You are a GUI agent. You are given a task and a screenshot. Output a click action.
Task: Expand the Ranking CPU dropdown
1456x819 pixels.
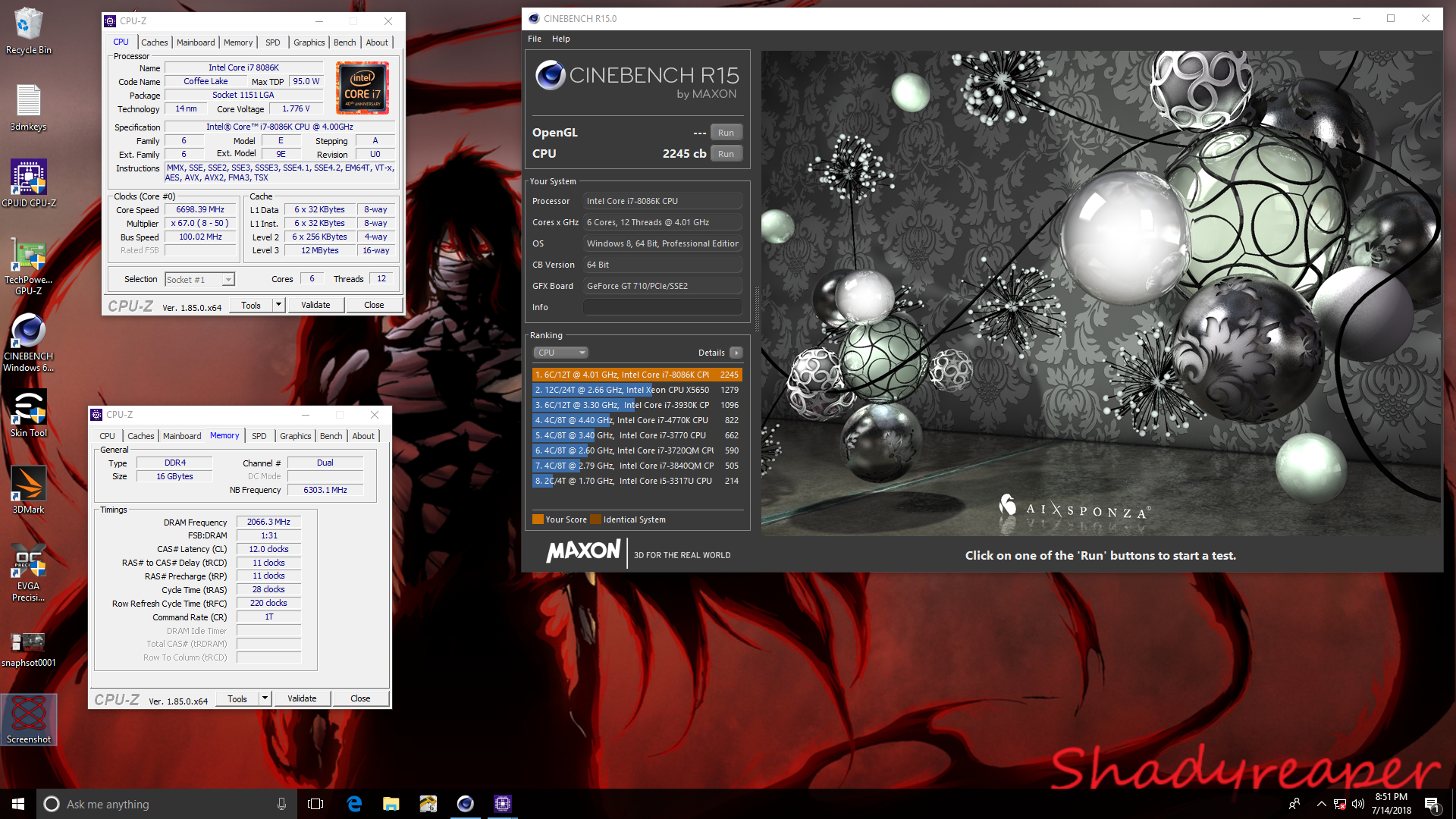(561, 353)
